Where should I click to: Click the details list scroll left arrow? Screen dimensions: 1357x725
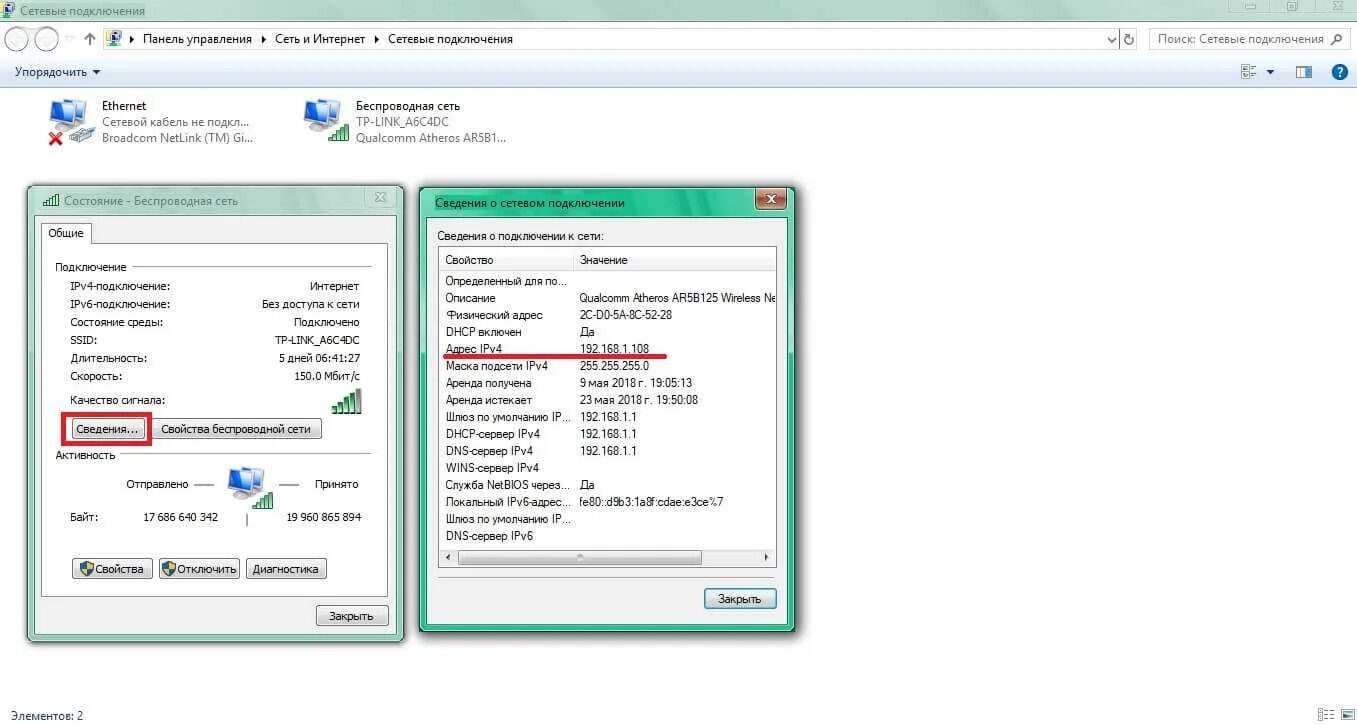point(449,557)
